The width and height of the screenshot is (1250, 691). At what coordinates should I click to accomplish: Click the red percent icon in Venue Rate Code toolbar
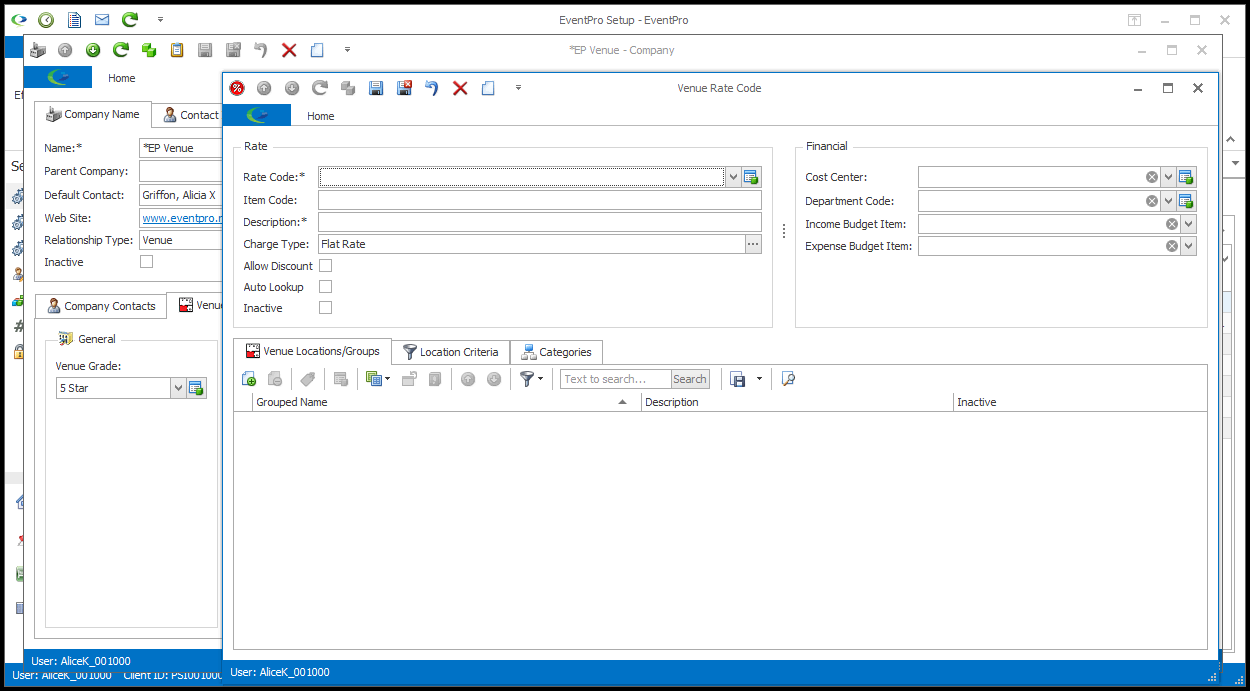pos(237,88)
